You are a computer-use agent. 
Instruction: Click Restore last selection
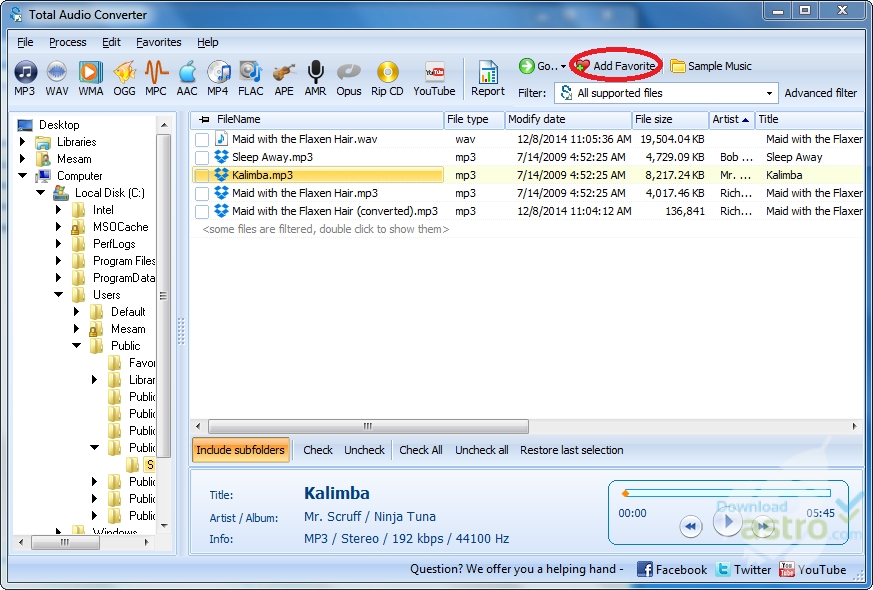click(x=572, y=450)
